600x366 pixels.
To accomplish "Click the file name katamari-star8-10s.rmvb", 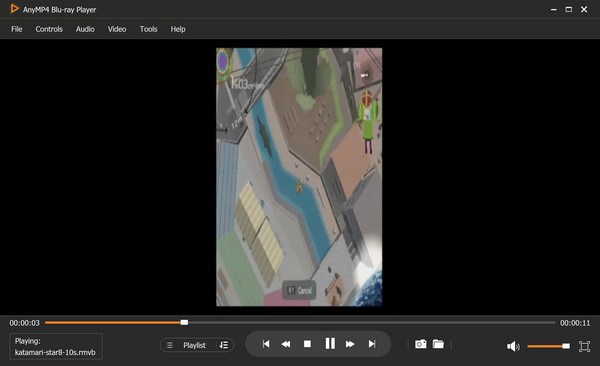I will point(55,352).
